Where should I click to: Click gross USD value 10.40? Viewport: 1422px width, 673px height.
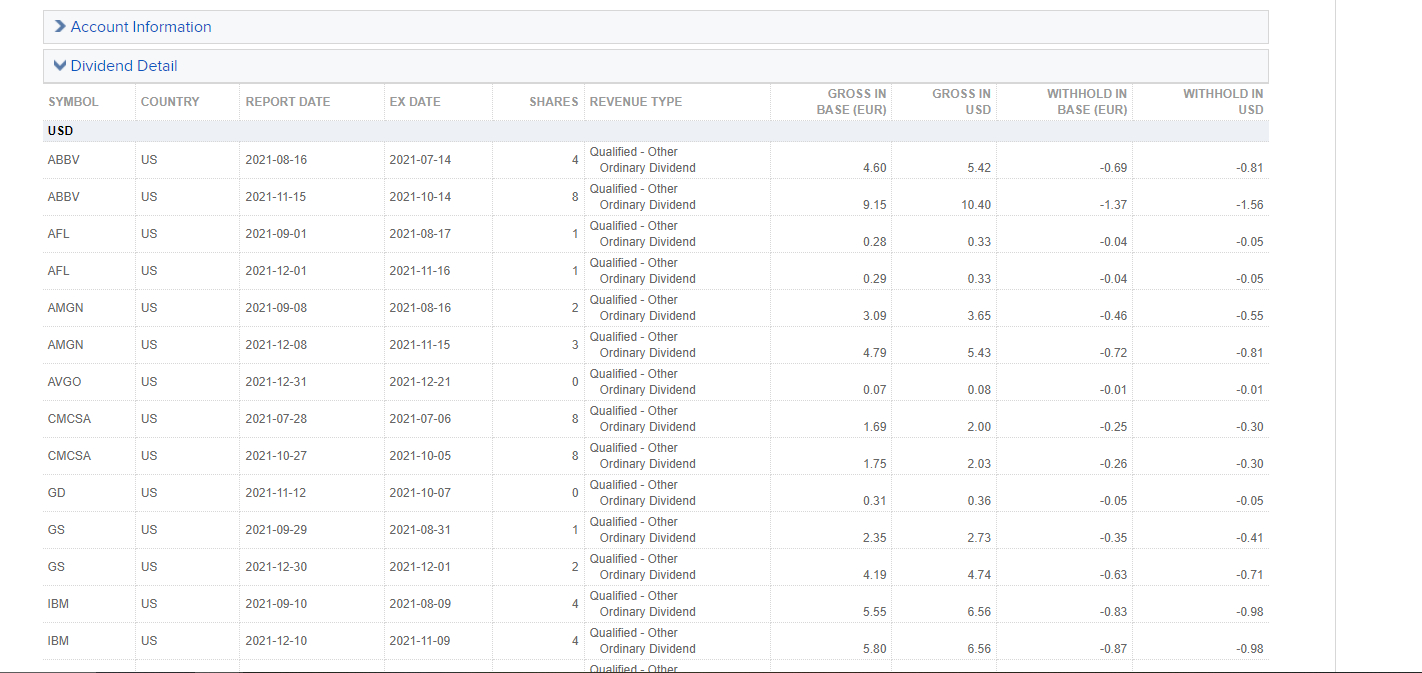click(x=976, y=205)
